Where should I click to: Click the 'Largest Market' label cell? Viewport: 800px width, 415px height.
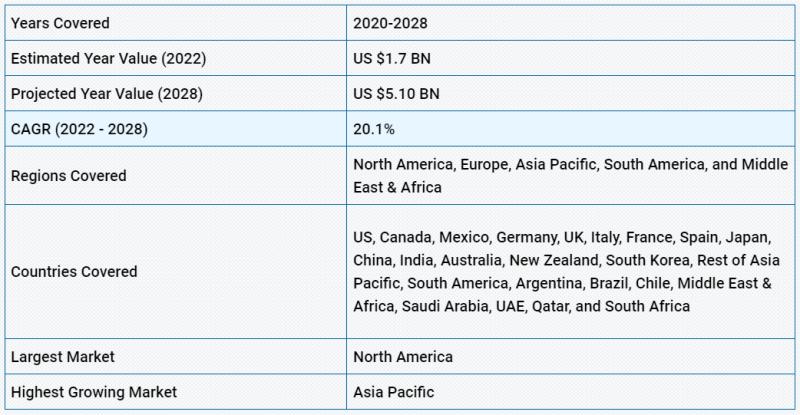pos(62,356)
